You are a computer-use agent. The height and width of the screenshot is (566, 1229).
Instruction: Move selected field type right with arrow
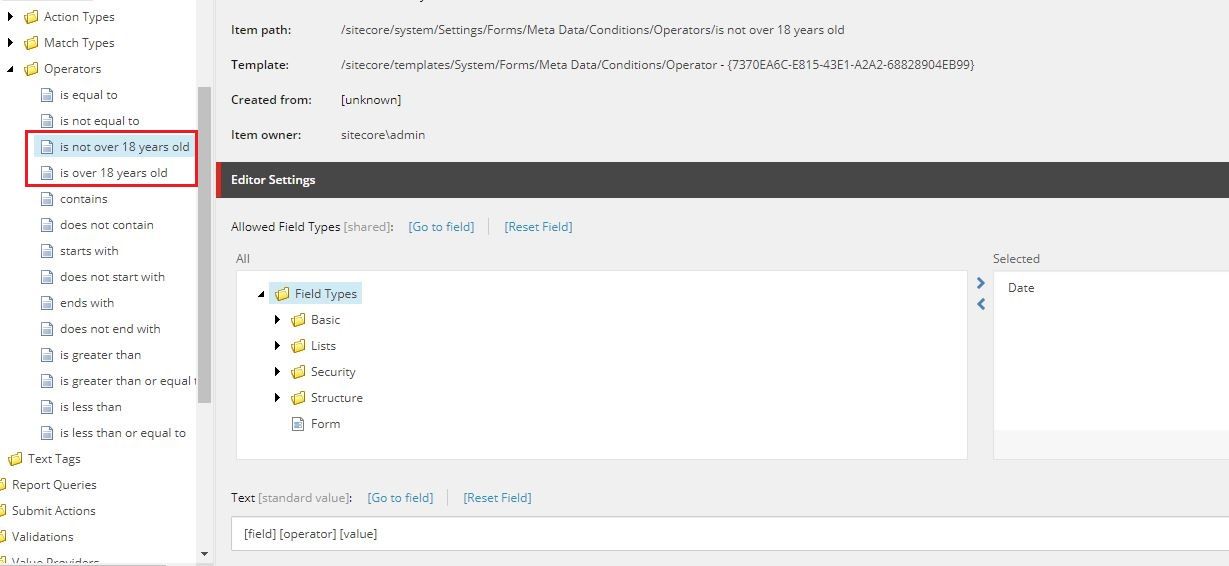point(981,284)
